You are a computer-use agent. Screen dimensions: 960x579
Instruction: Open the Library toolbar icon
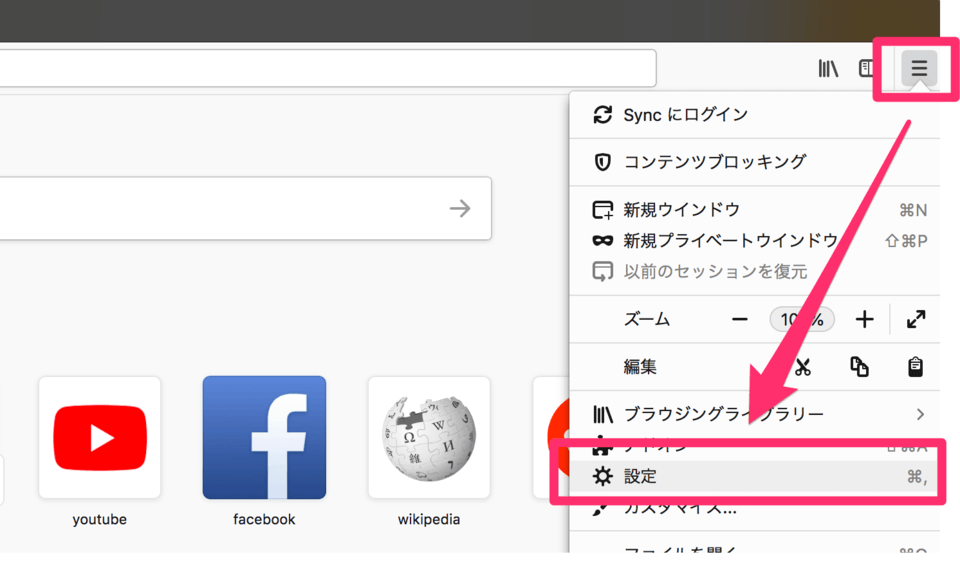828,69
